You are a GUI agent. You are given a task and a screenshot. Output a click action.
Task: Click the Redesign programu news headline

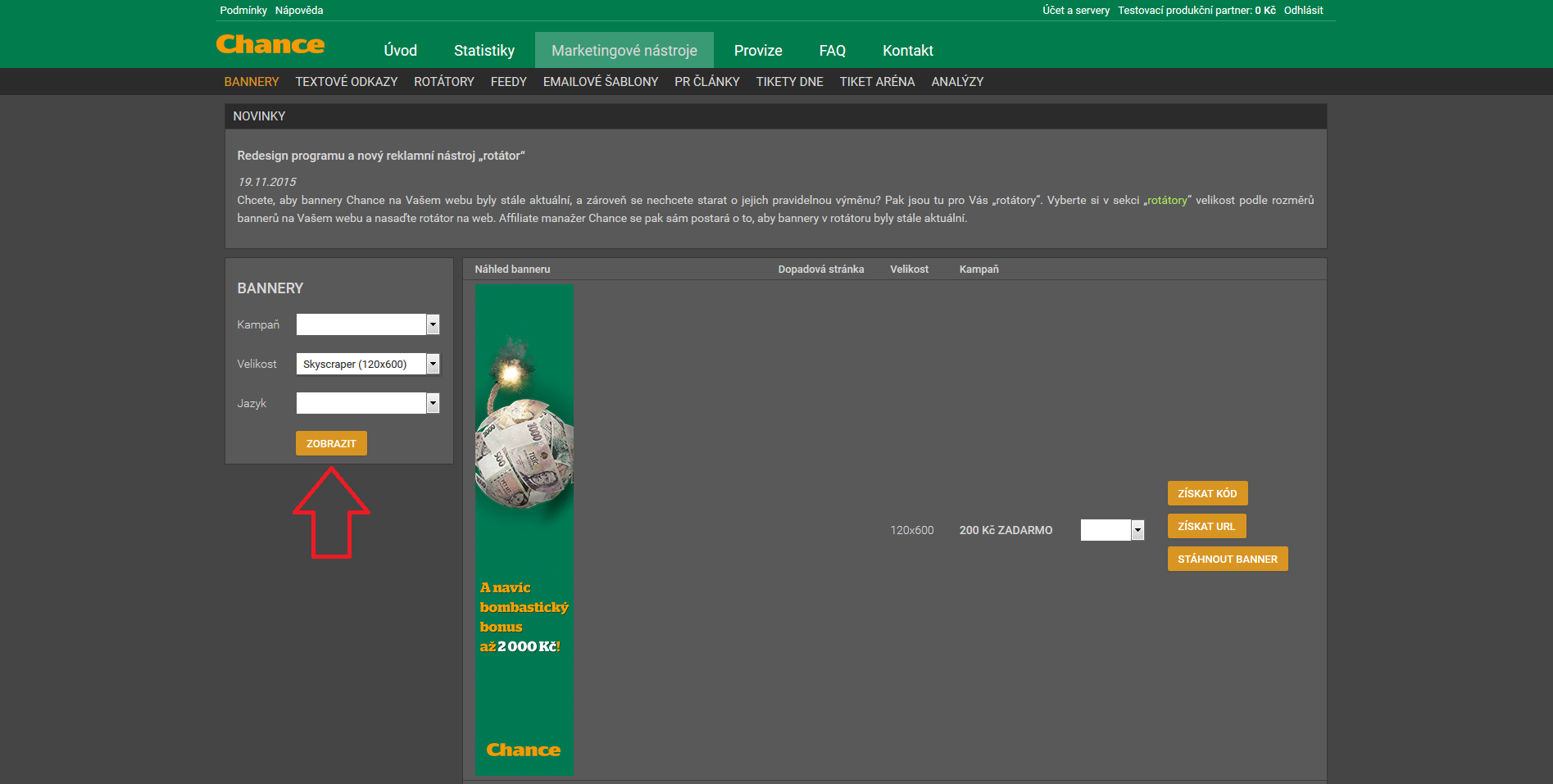click(x=381, y=156)
